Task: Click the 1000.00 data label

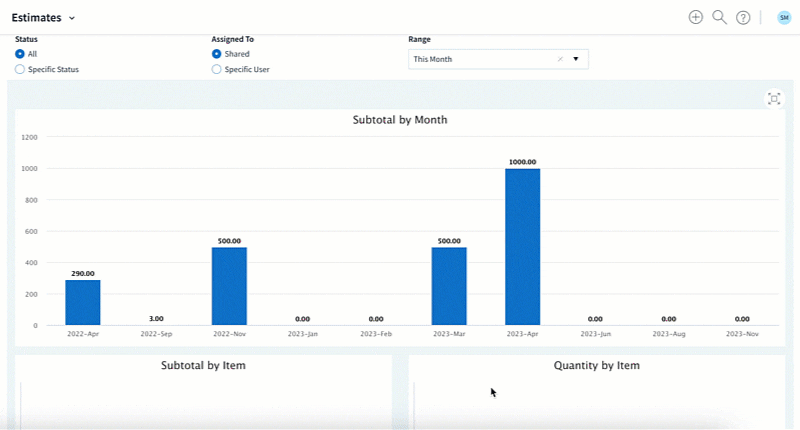Action: pyautogui.click(x=522, y=162)
